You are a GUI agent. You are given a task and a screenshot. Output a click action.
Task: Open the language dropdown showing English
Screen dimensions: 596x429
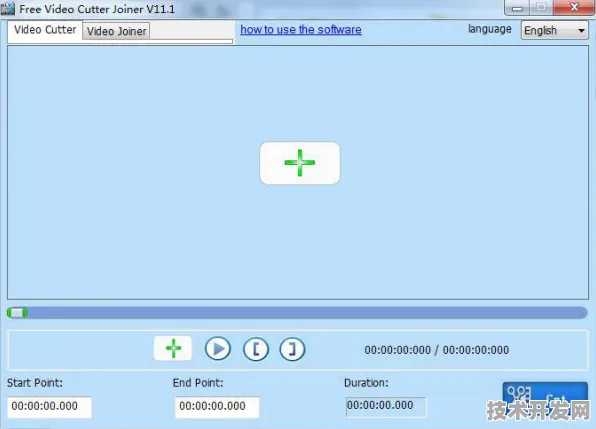click(x=554, y=30)
